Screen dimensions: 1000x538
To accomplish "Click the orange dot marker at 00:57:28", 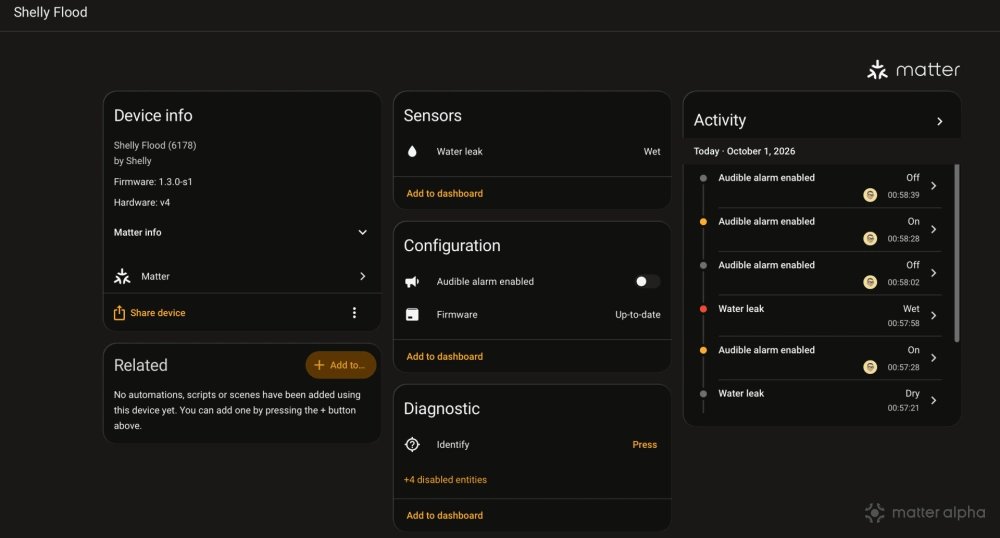I will [x=703, y=350].
